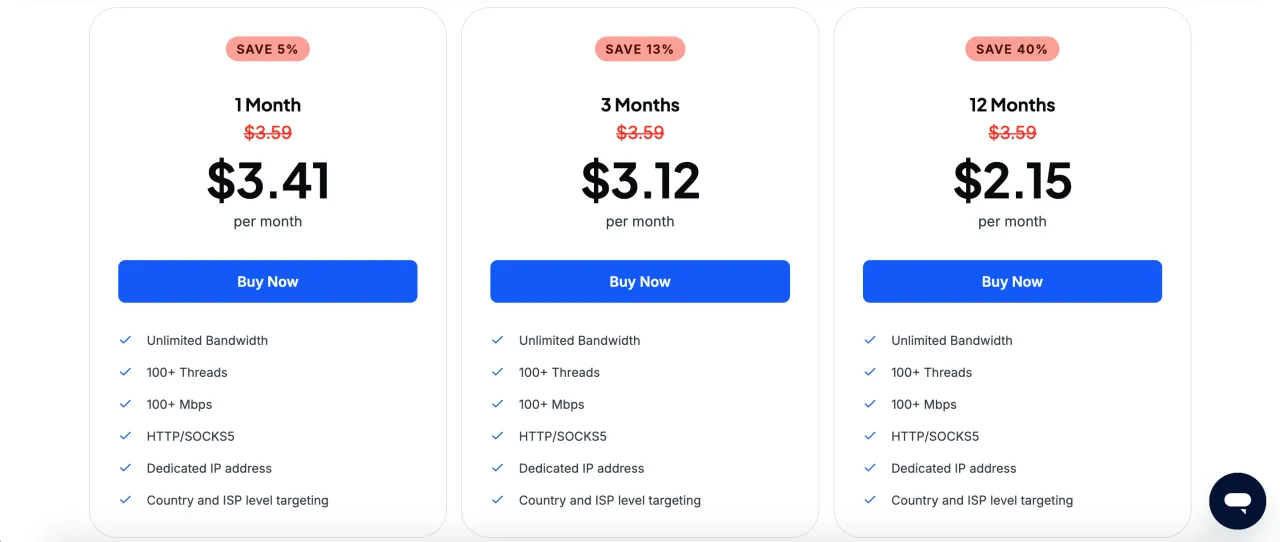1280x542 pixels.
Task: Select the $2.15 per month price
Action: tap(1012, 181)
